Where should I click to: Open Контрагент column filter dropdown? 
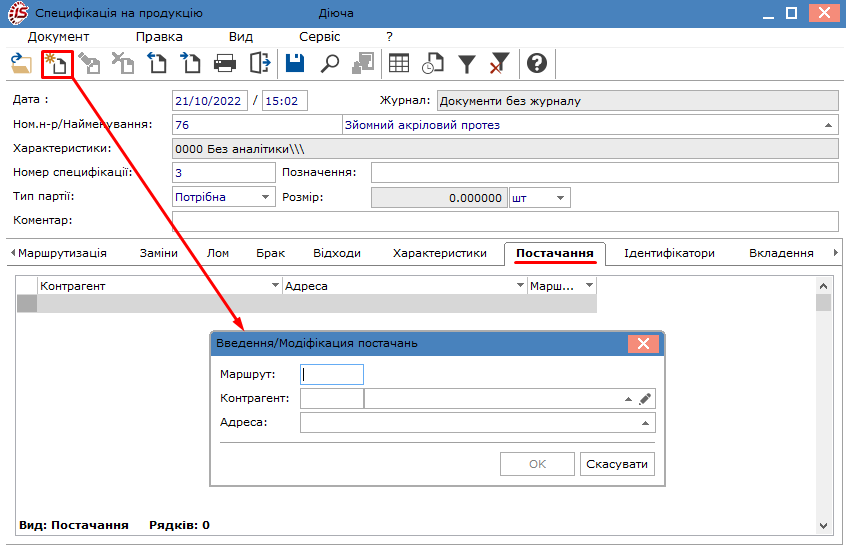(275, 286)
